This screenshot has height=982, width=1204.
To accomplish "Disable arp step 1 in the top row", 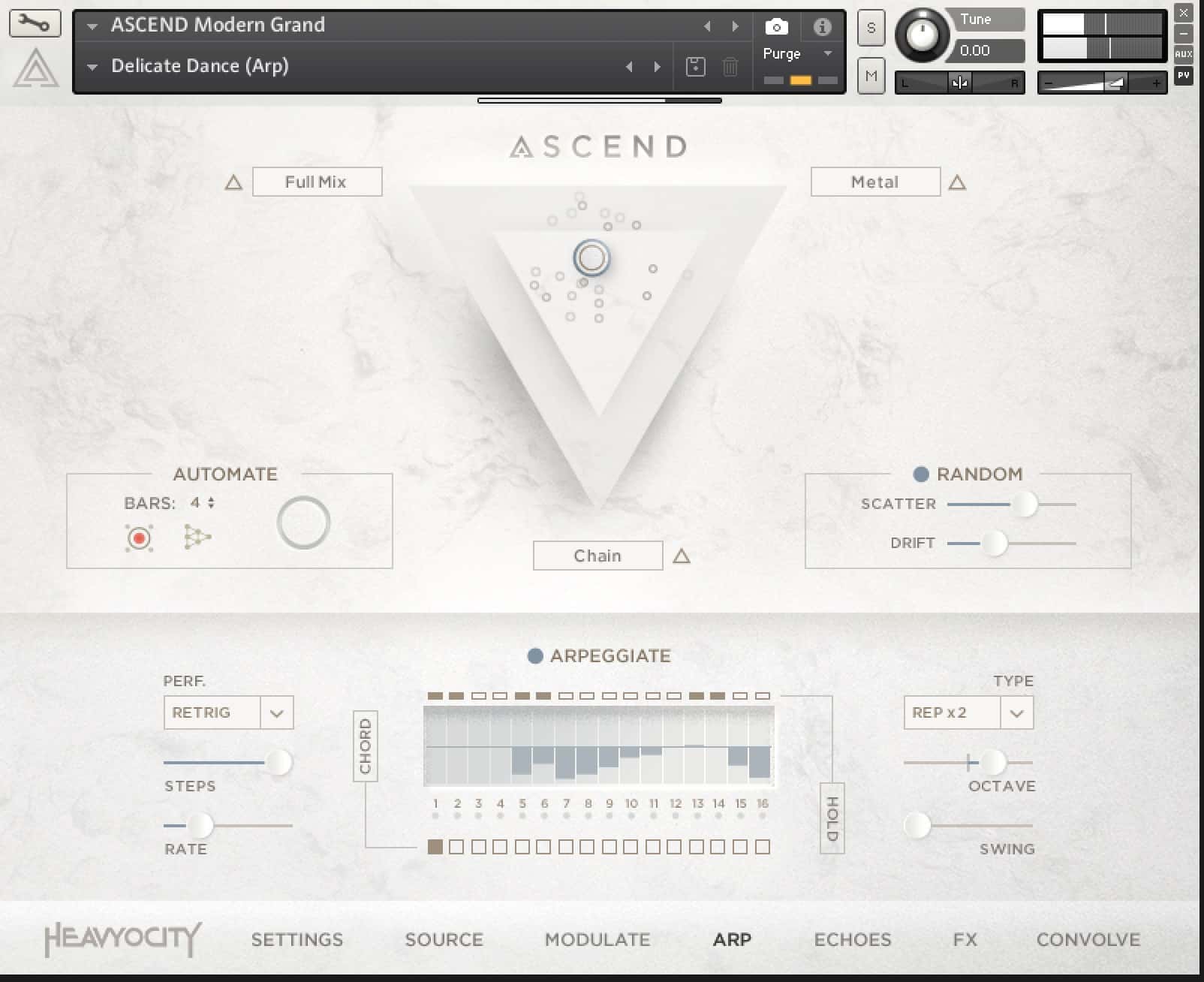I will tap(435, 696).
